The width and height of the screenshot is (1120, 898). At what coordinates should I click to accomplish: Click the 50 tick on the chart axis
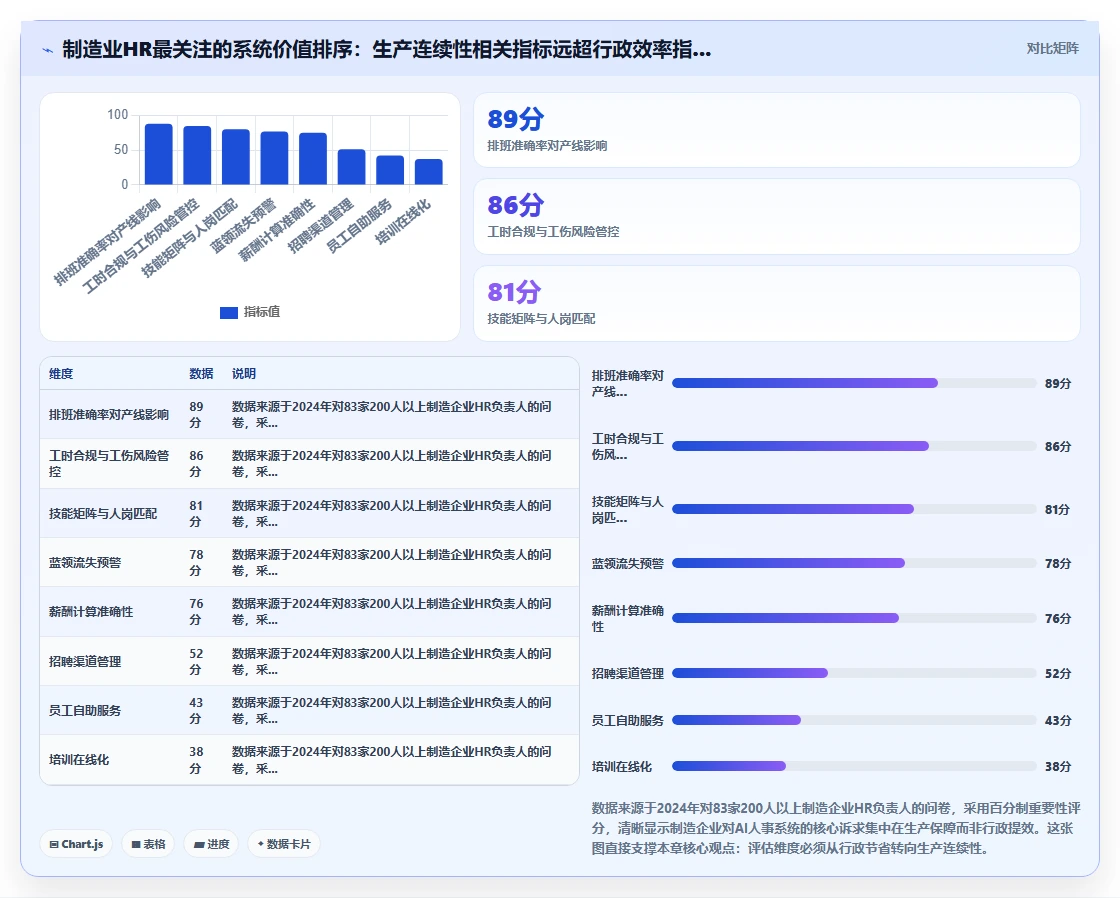(x=121, y=149)
